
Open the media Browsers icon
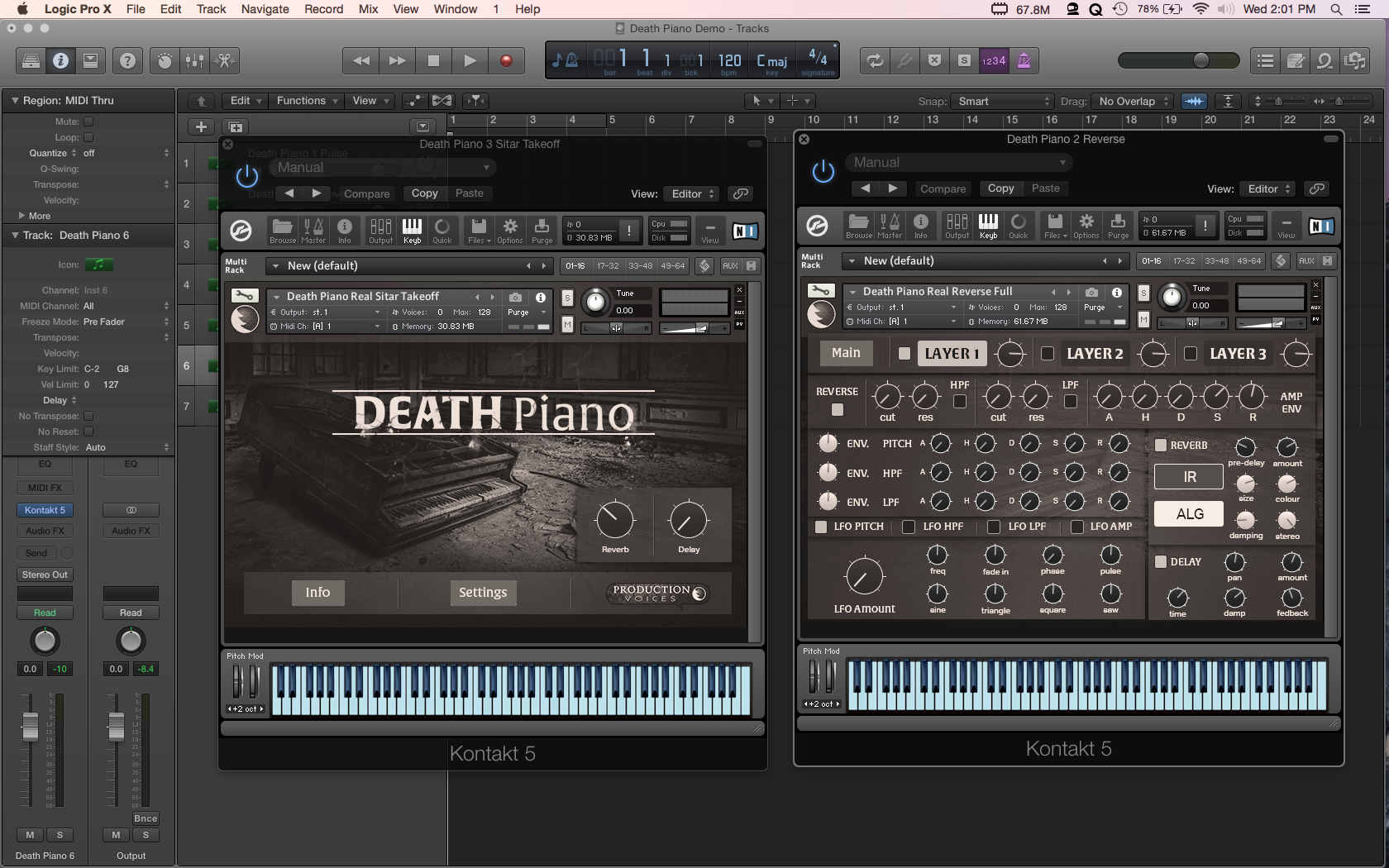coord(1355,60)
